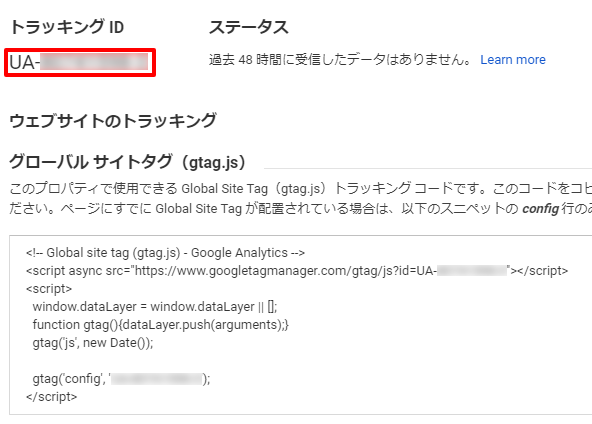Click the トラッキング ID heading
This screenshot has height=424, width=592.
pos(67,27)
